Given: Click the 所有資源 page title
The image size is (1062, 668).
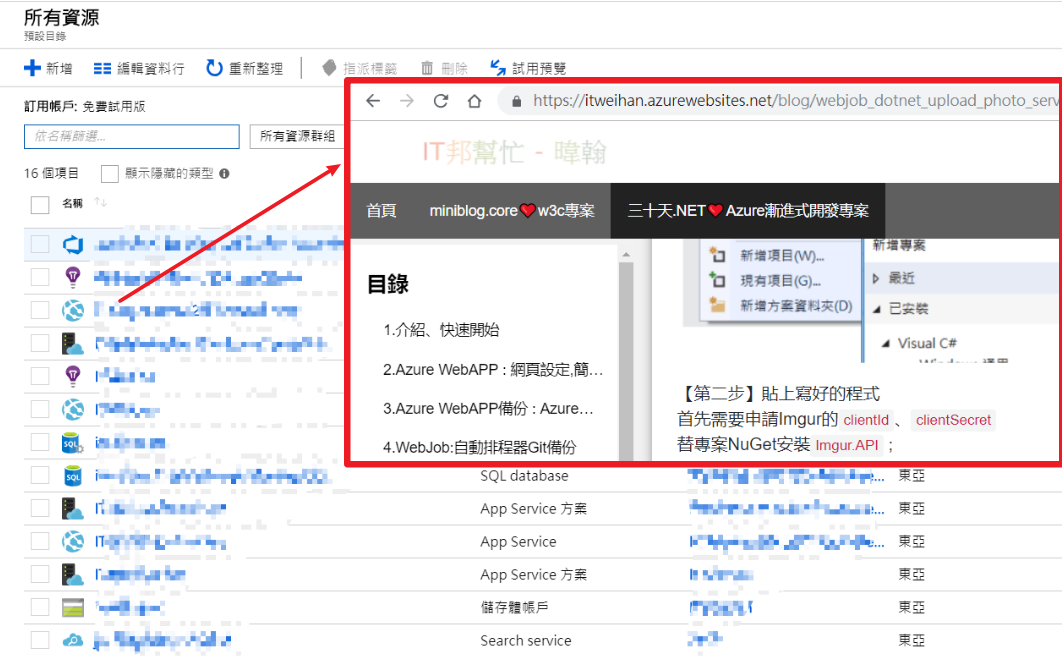Looking at the screenshot, I should click(62, 18).
